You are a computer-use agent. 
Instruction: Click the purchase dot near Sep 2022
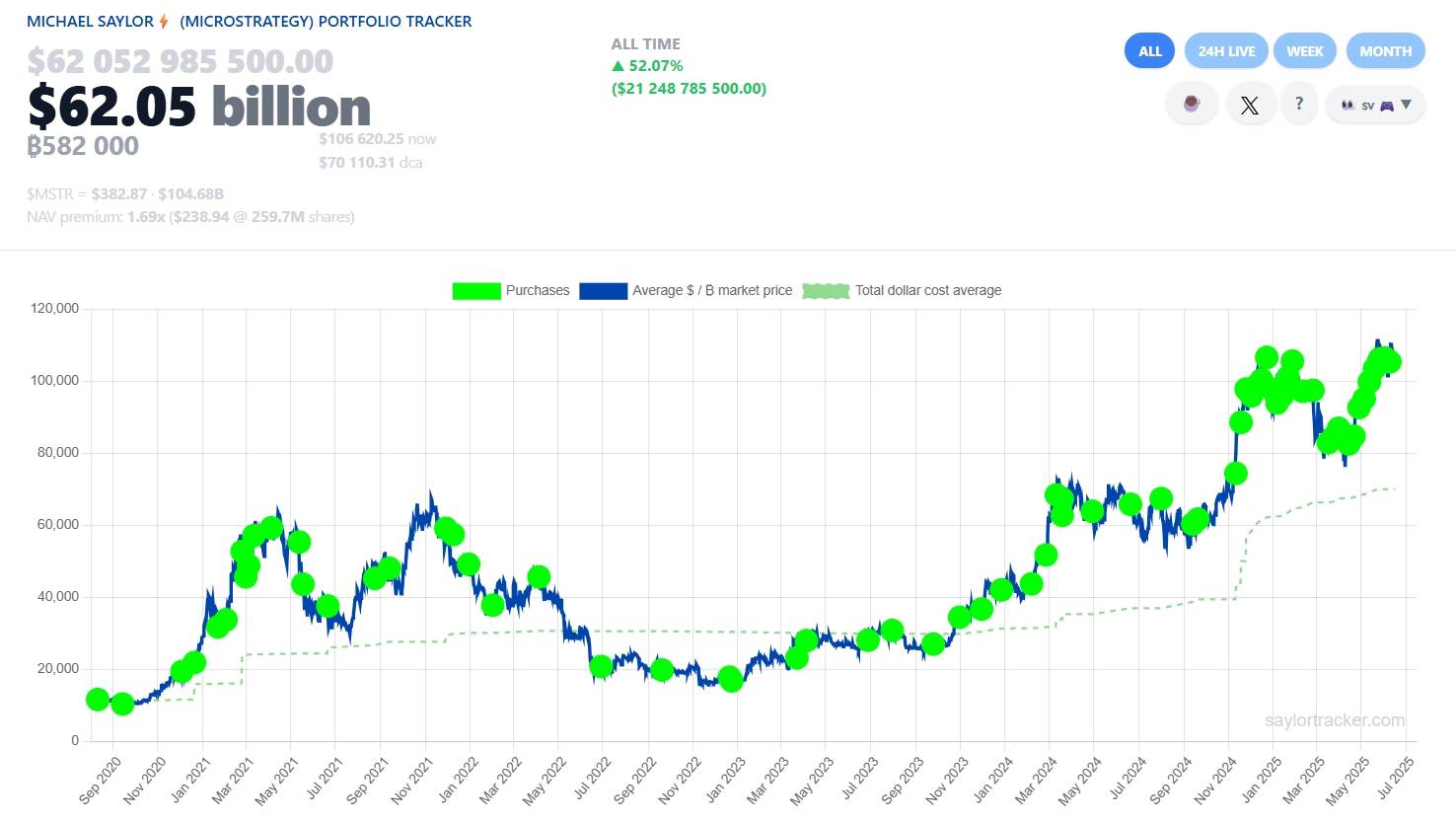pos(662,670)
